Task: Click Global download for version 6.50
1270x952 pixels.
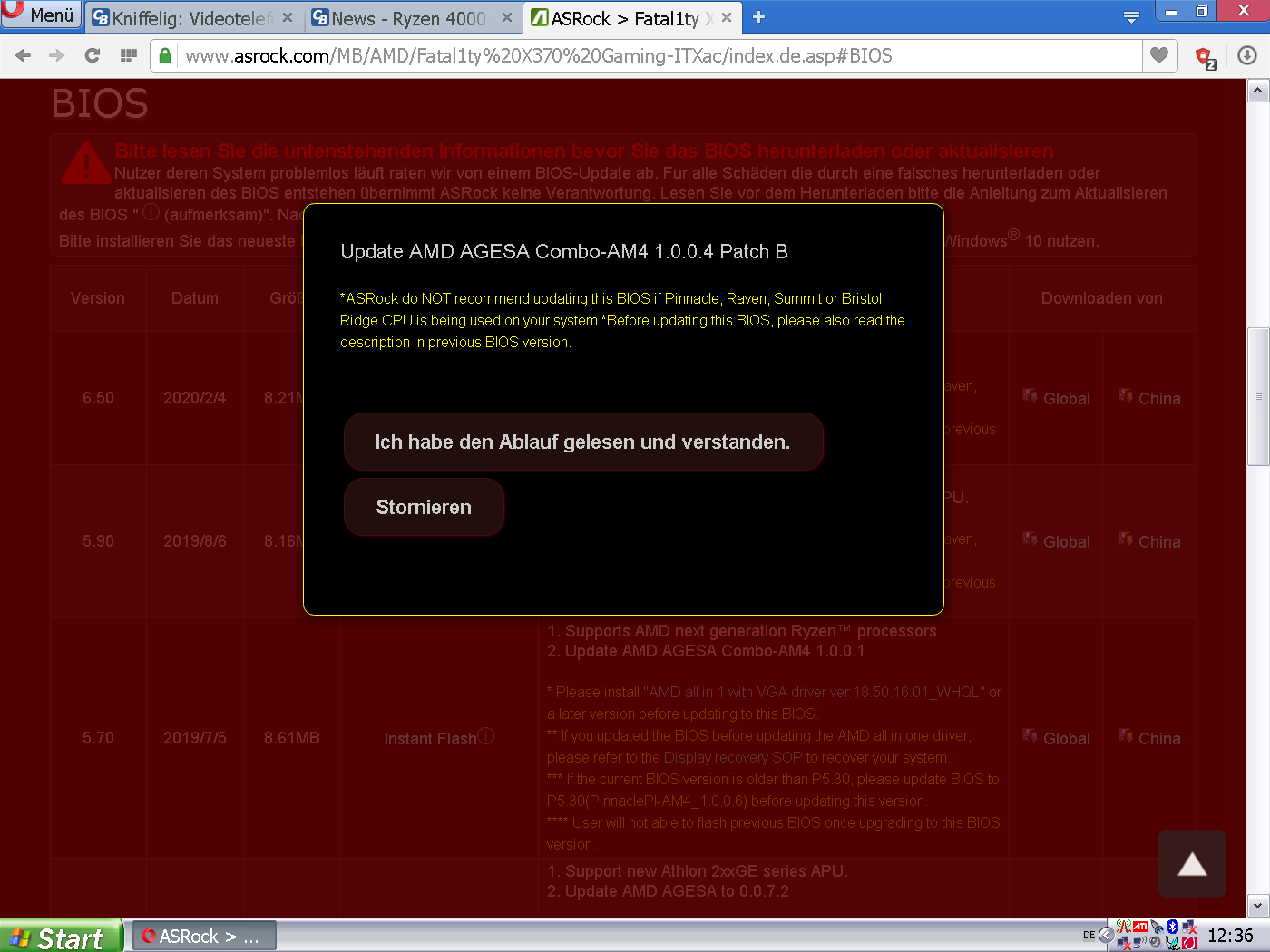Action: point(1057,398)
